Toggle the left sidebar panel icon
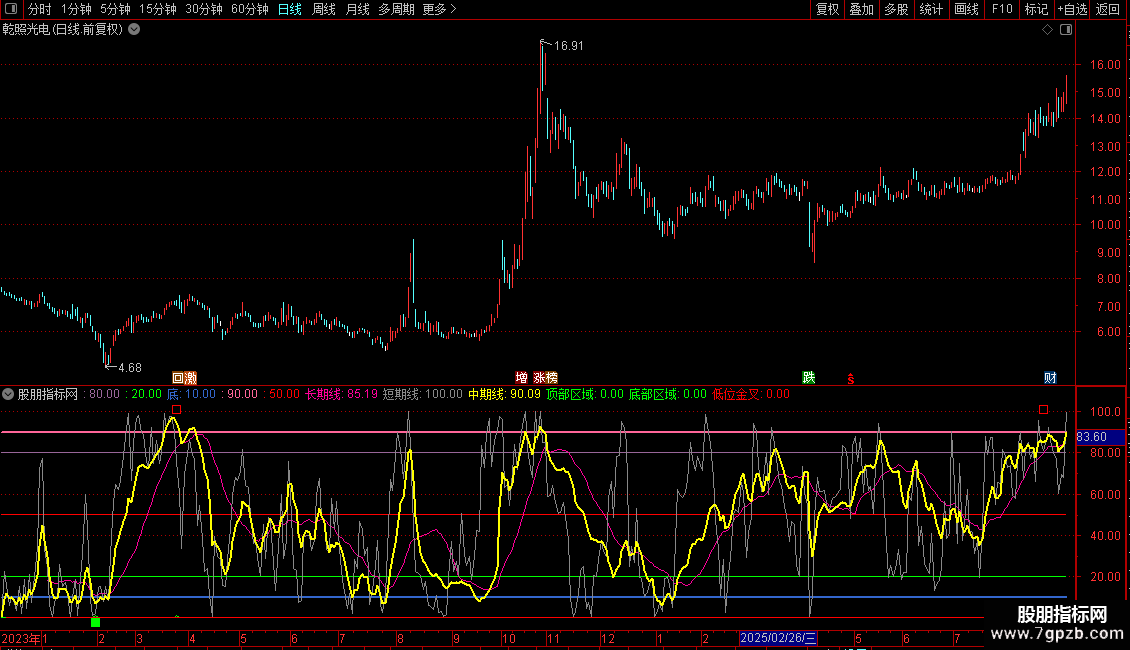Image resolution: width=1130 pixels, height=650 pixels. coord(9,9)
